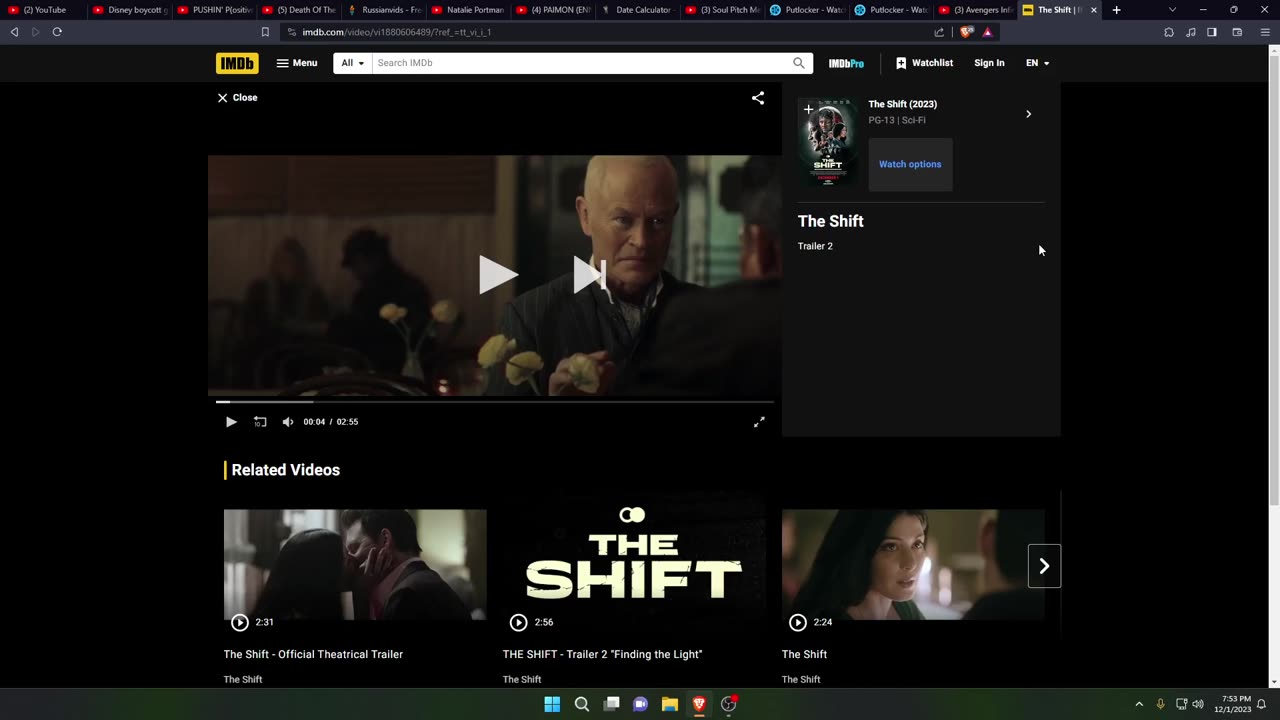
Task: Open the 2:24 The Shift video thumbnail
Action: point(913,565)
